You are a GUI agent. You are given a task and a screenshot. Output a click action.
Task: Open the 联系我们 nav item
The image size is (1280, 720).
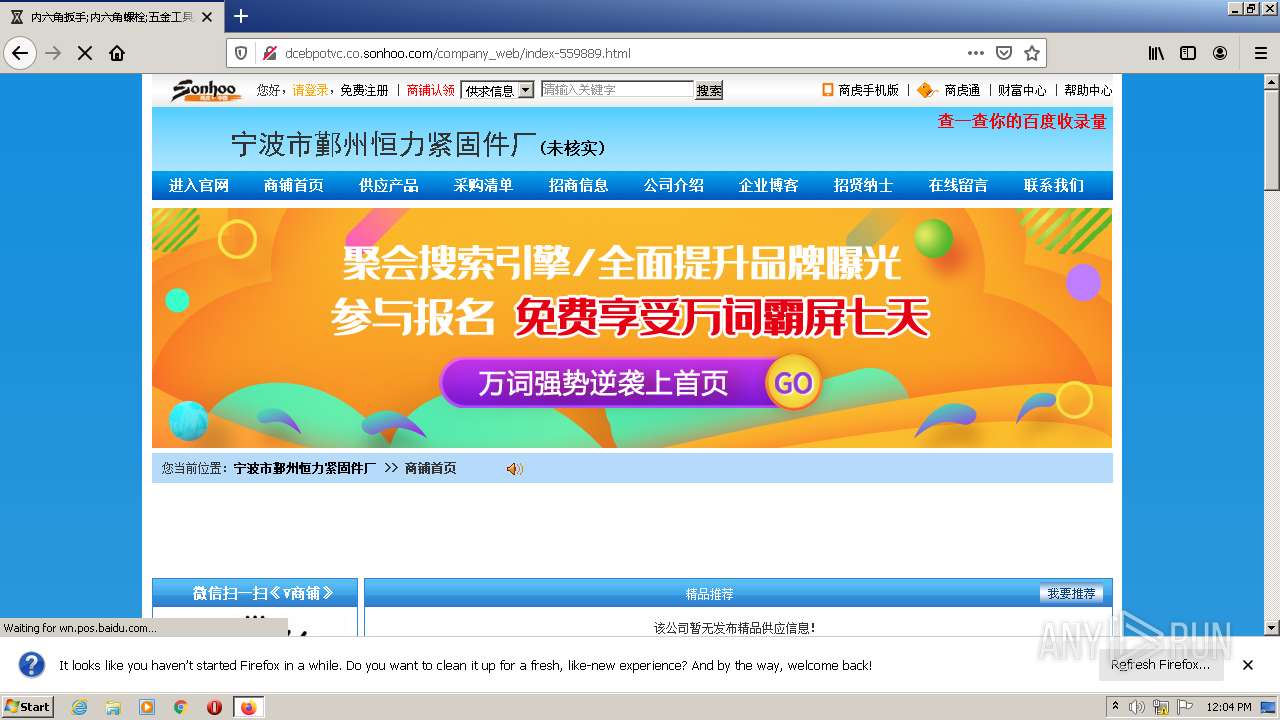click(1054, 185)
